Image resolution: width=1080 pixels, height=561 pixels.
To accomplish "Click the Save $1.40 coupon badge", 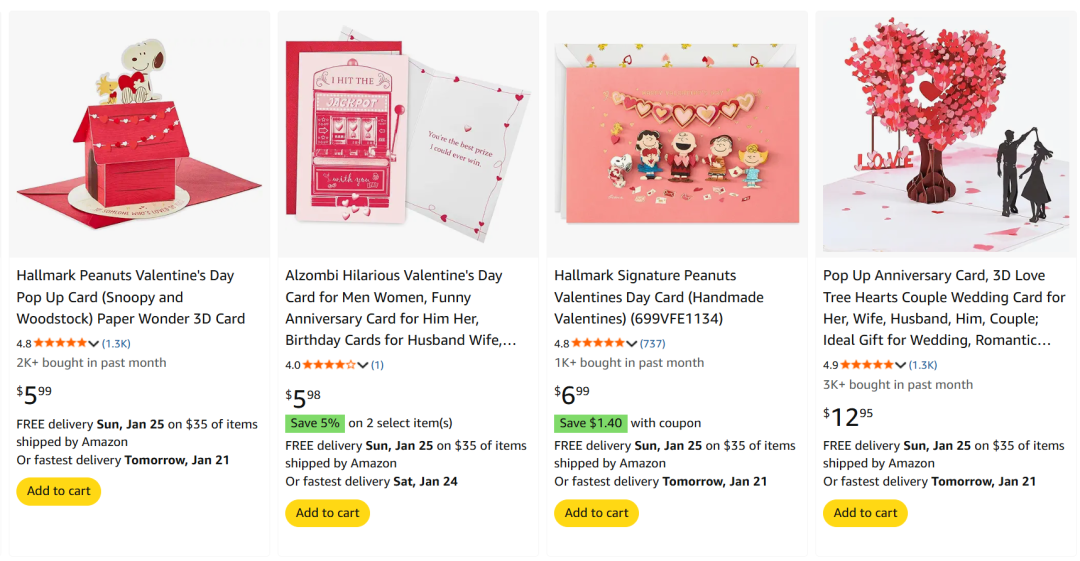I will click(x=590, y=423).
